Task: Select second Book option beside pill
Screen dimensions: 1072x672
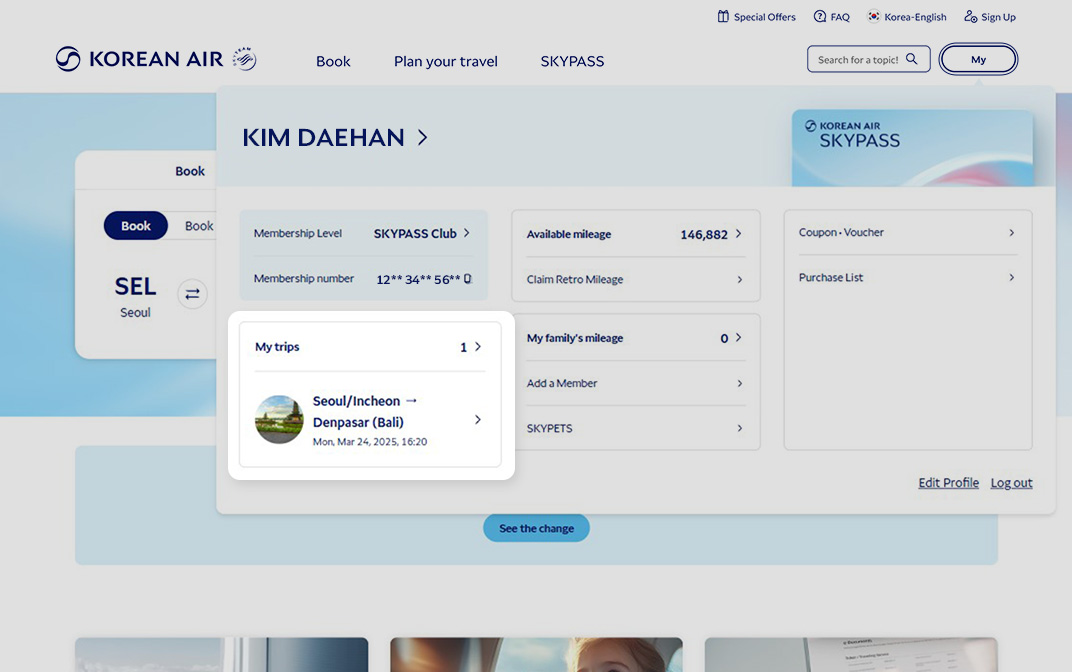Action: coord(199,226)
